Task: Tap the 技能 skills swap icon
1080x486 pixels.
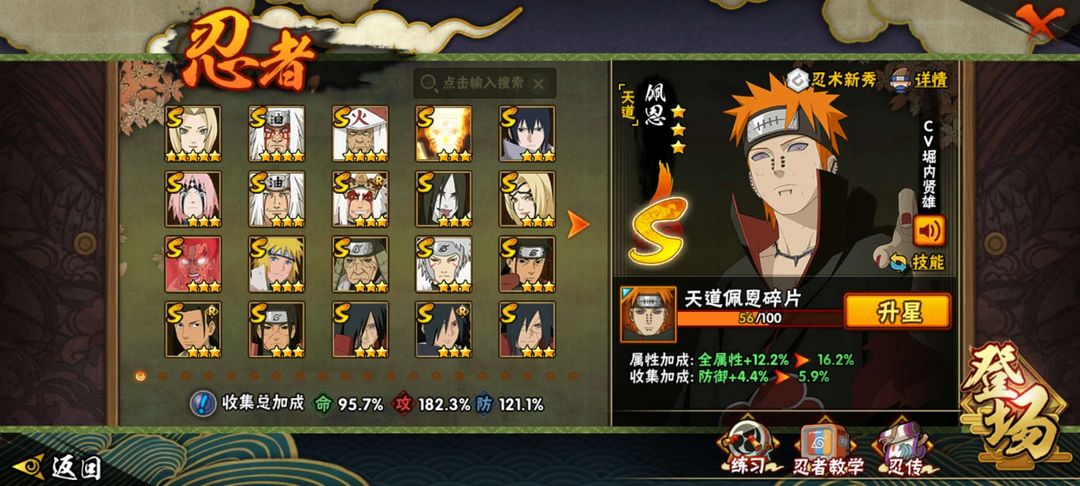Action: [898, 262]
